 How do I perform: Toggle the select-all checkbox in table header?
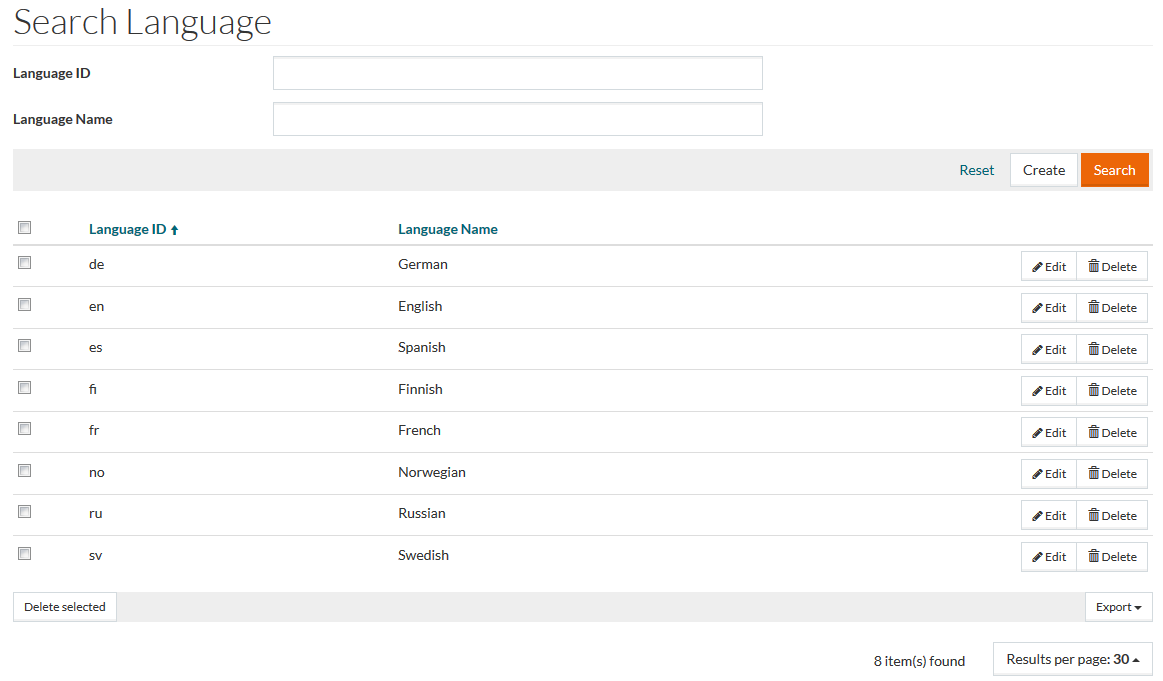click(25, 228)
